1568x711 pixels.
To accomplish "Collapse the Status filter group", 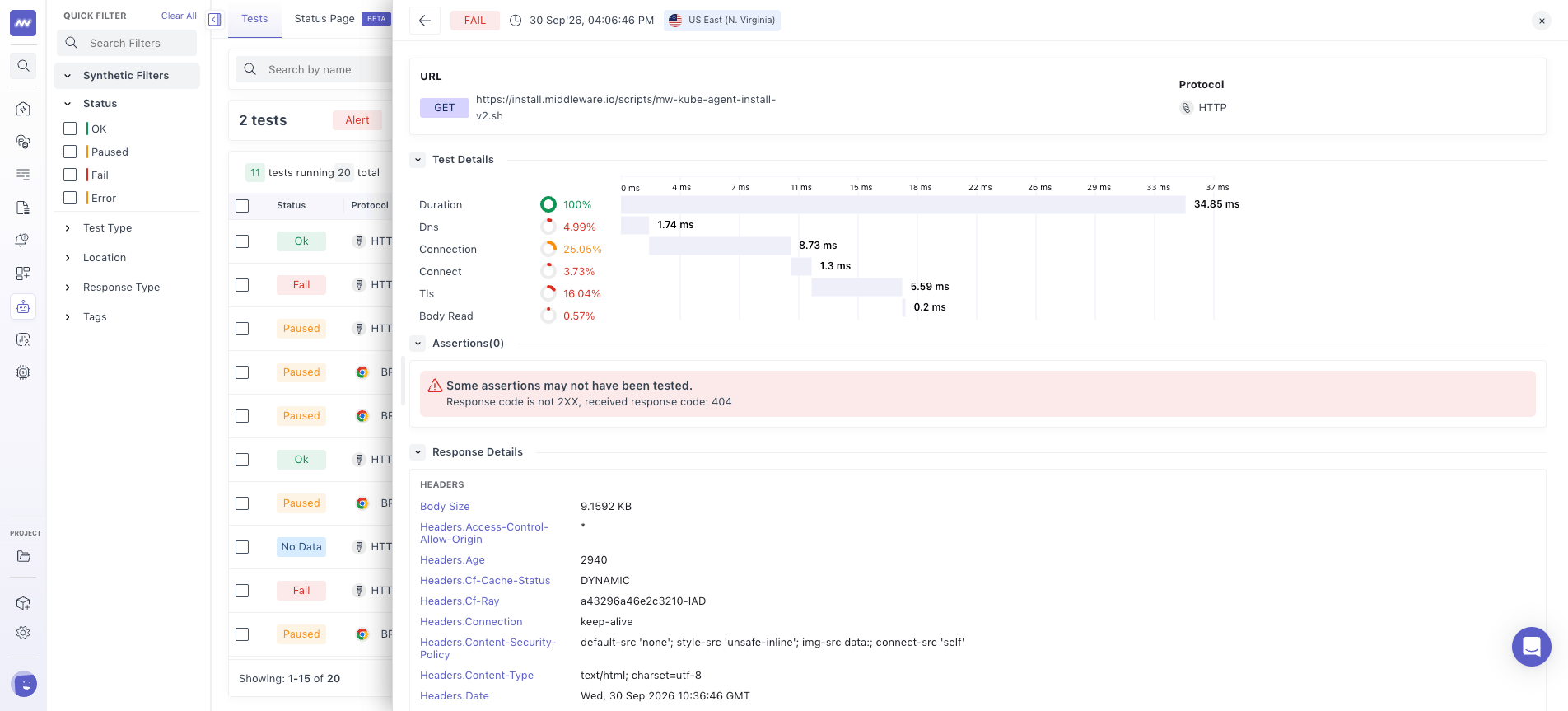I will click(68, 104).
